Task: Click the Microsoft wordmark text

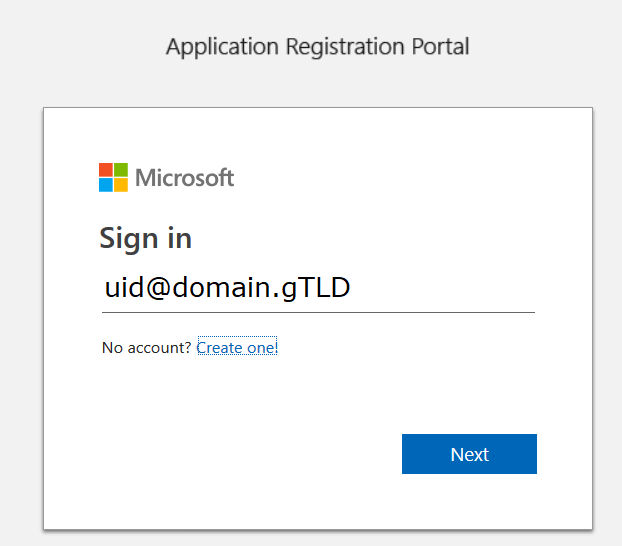Action: 184,178
